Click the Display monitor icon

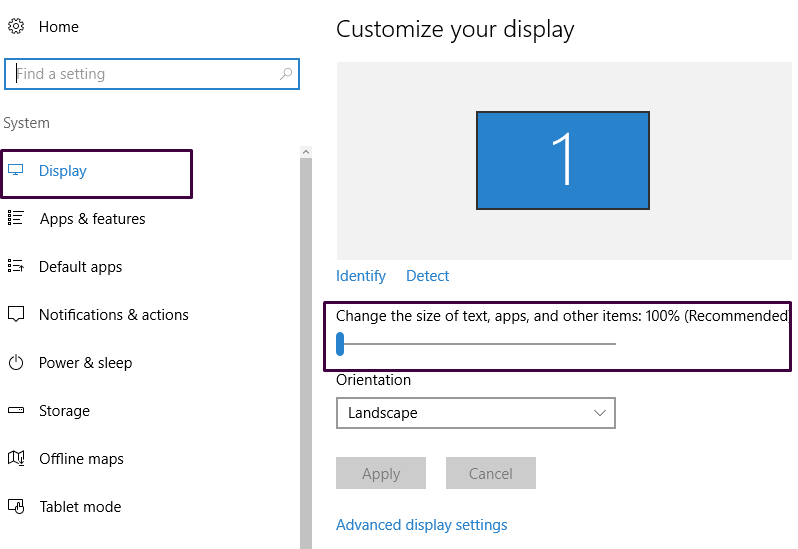(x=16, y=170)
